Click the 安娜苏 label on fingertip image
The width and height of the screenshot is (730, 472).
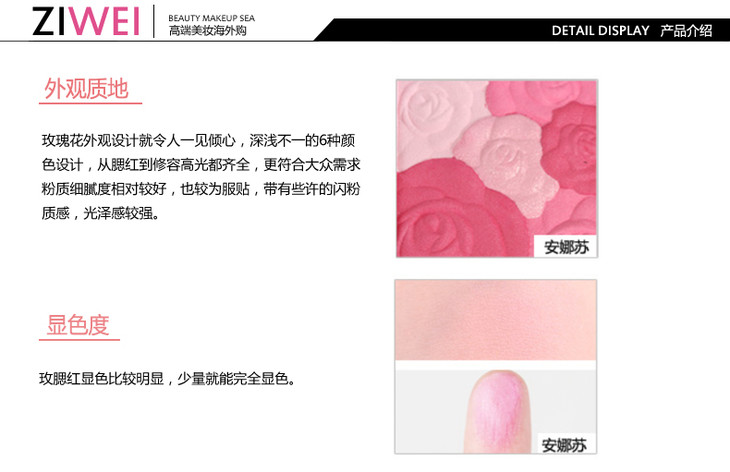pos(564,445)
